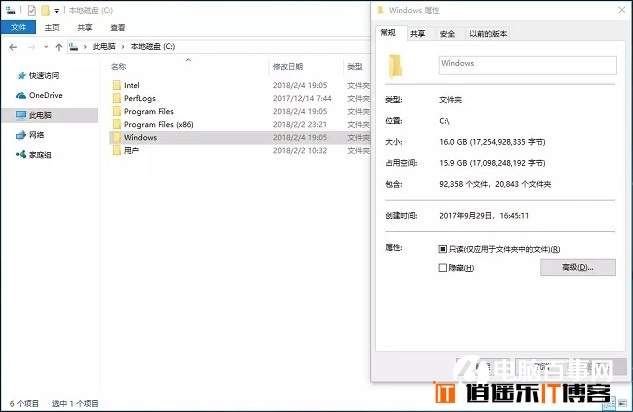Click the Program Files (x86) folder icon

pyautogui.click(x=117, y=124)
